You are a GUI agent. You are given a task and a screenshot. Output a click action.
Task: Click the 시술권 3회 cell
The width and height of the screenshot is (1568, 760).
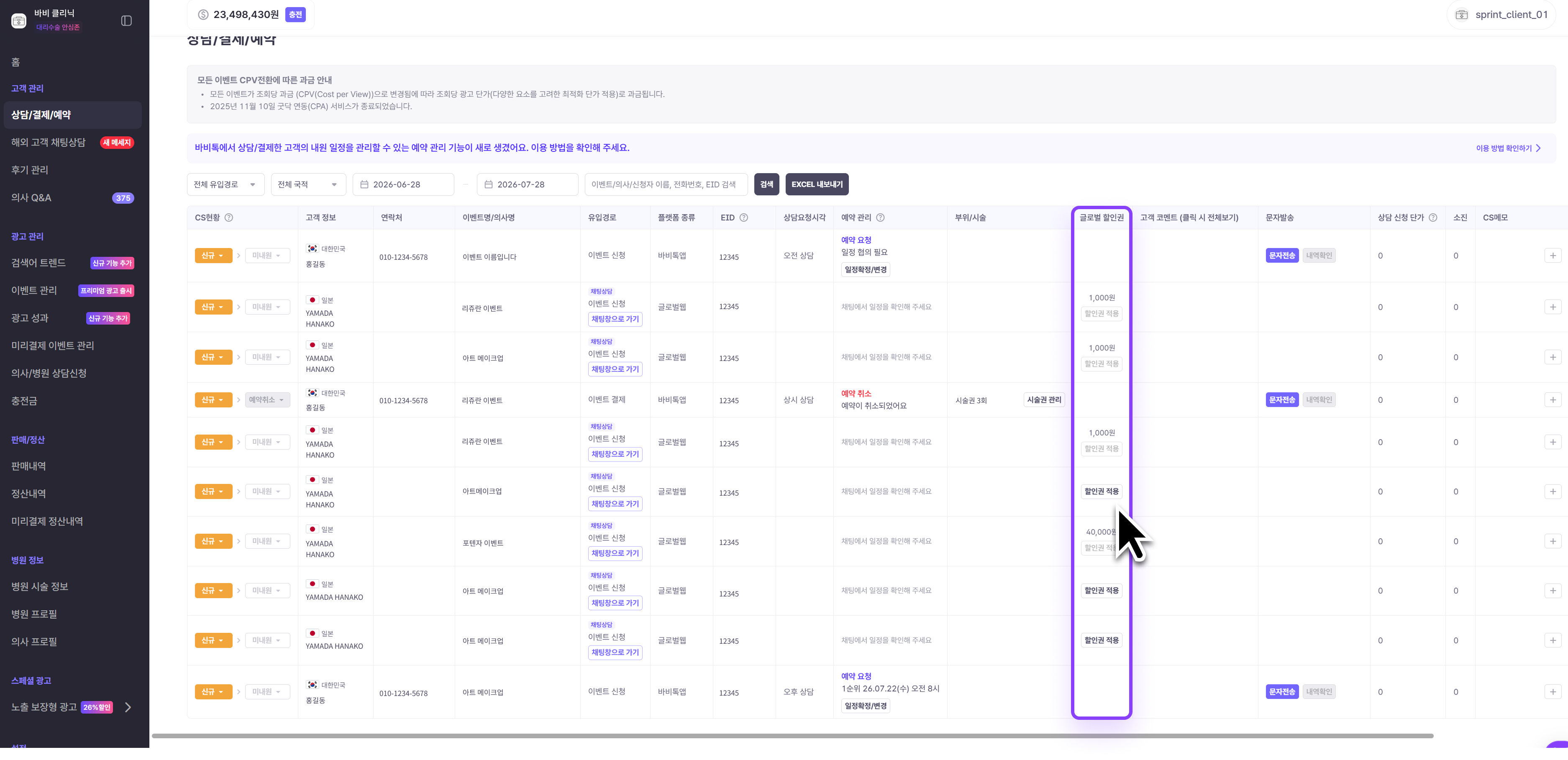[971, 400]
